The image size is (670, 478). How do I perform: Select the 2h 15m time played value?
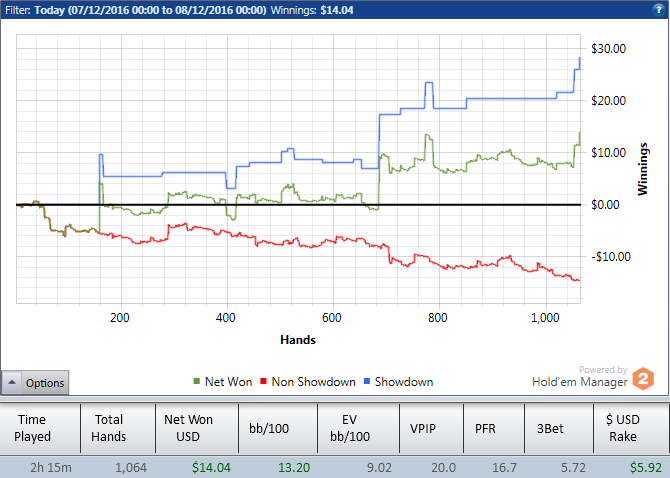click(x=51, y=468)
